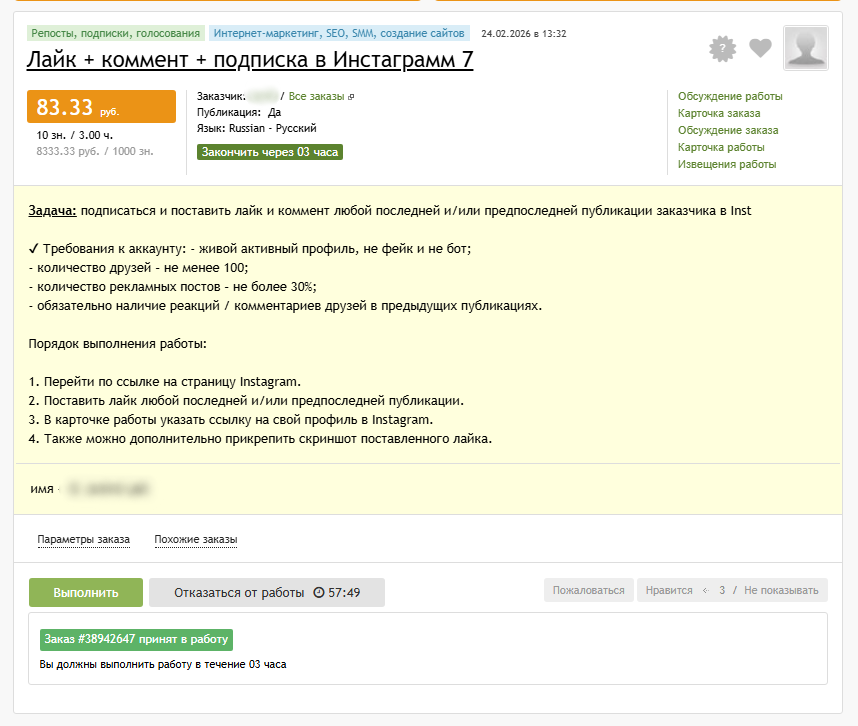
Task: Click Нравится to like the order
Action: 670,591
